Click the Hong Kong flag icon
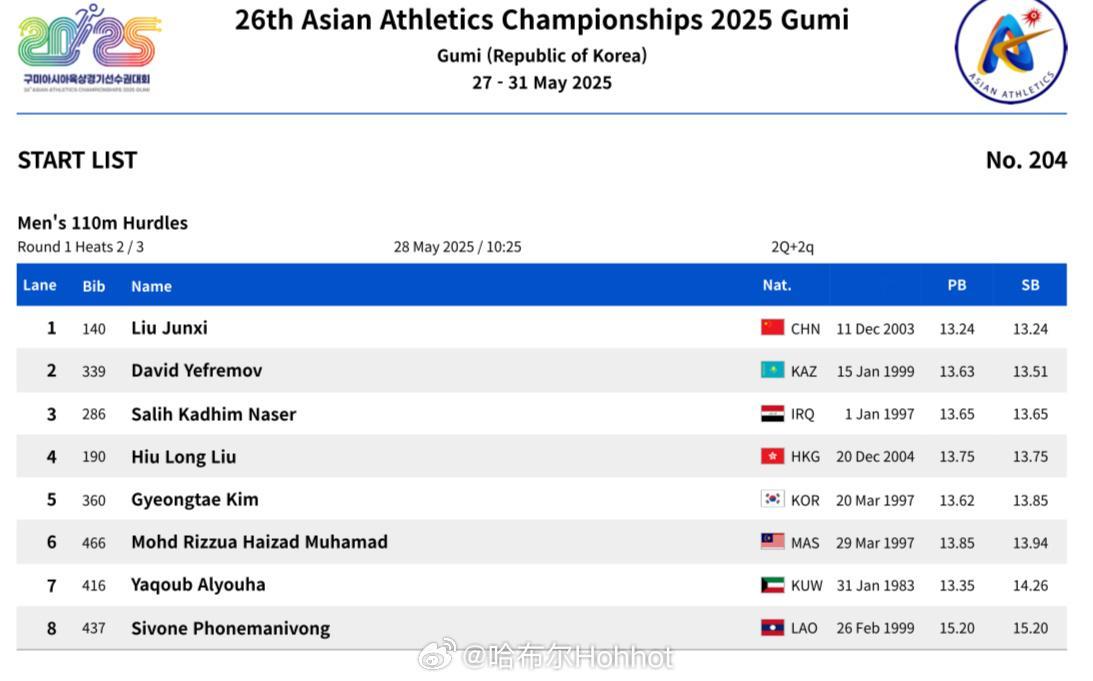1093x681 pixels. pyautogui.click(x=772, y=456)
